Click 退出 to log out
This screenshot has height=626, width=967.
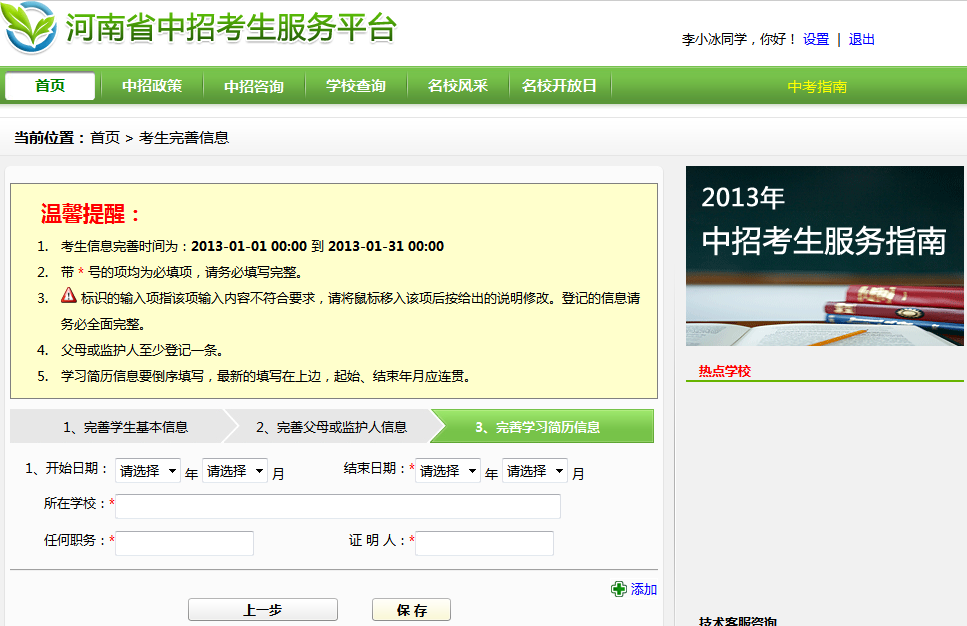(862, 39)
